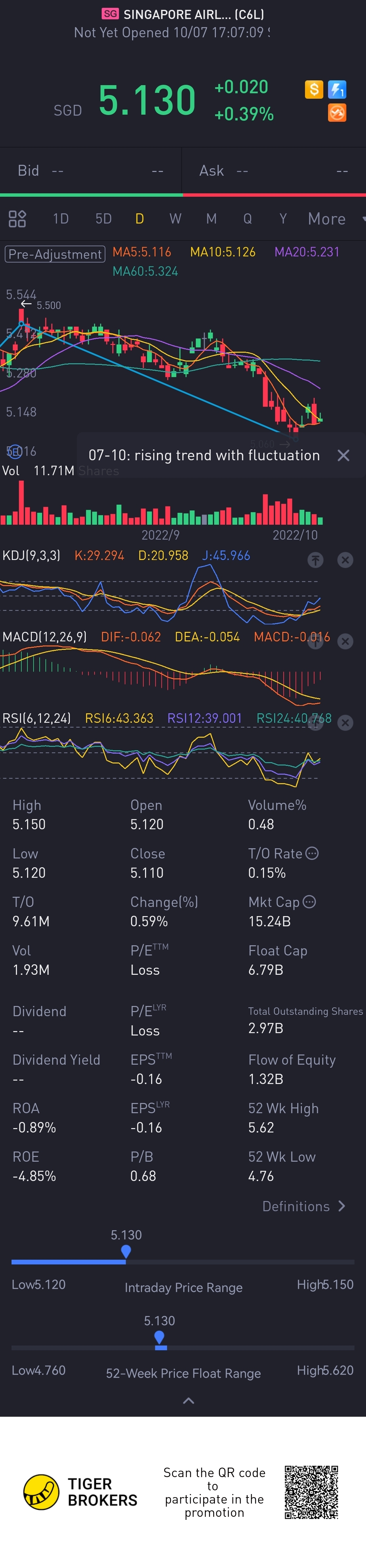The image size is (366, 1568).
Task: Tap the Ask price section
Action: 274,170
